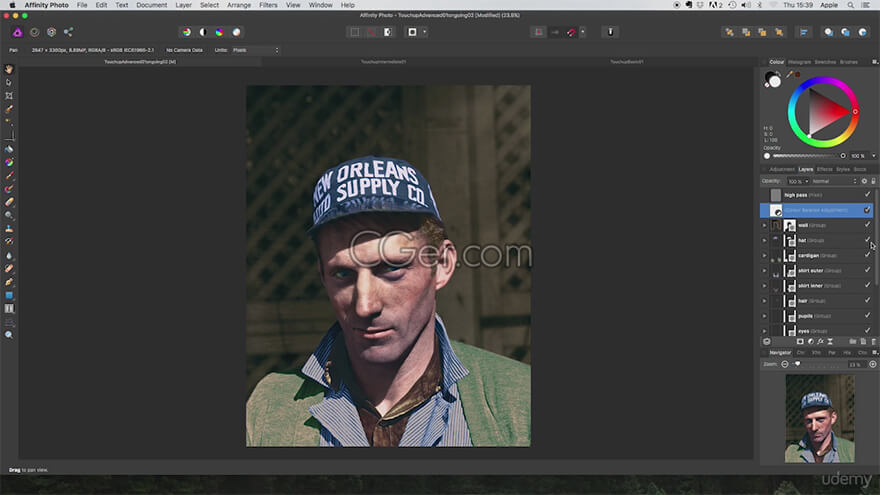The image size is (880, 495).
Task: Open layer blend options gear button
Action: pyautogui.click(x=864, y=181)
